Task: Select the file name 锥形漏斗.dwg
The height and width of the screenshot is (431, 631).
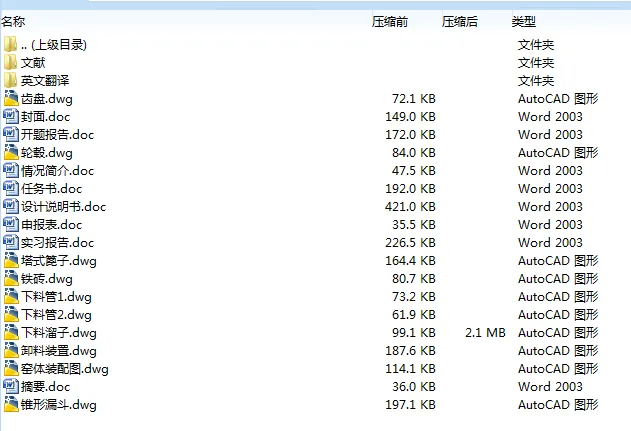Action: click(x=59, y=405)
